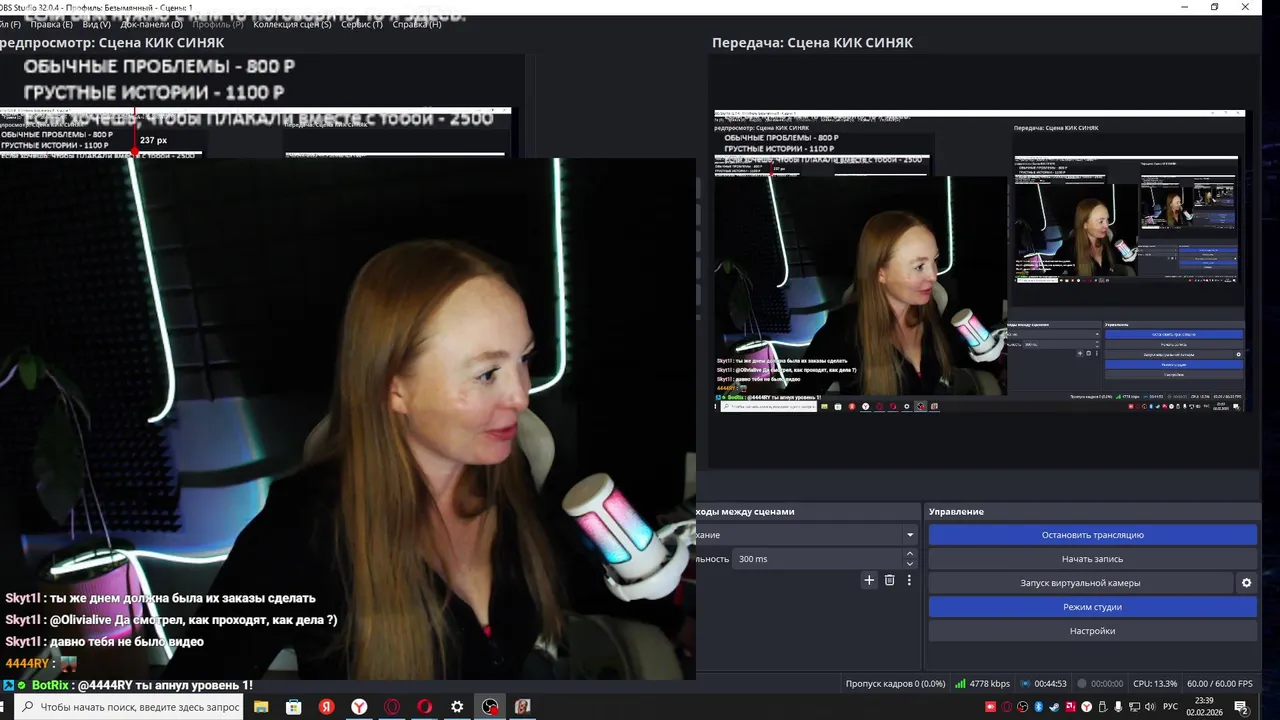Open Настройки button in controls
Viewport: 1280px width, 720px height.
(1092, 631)
